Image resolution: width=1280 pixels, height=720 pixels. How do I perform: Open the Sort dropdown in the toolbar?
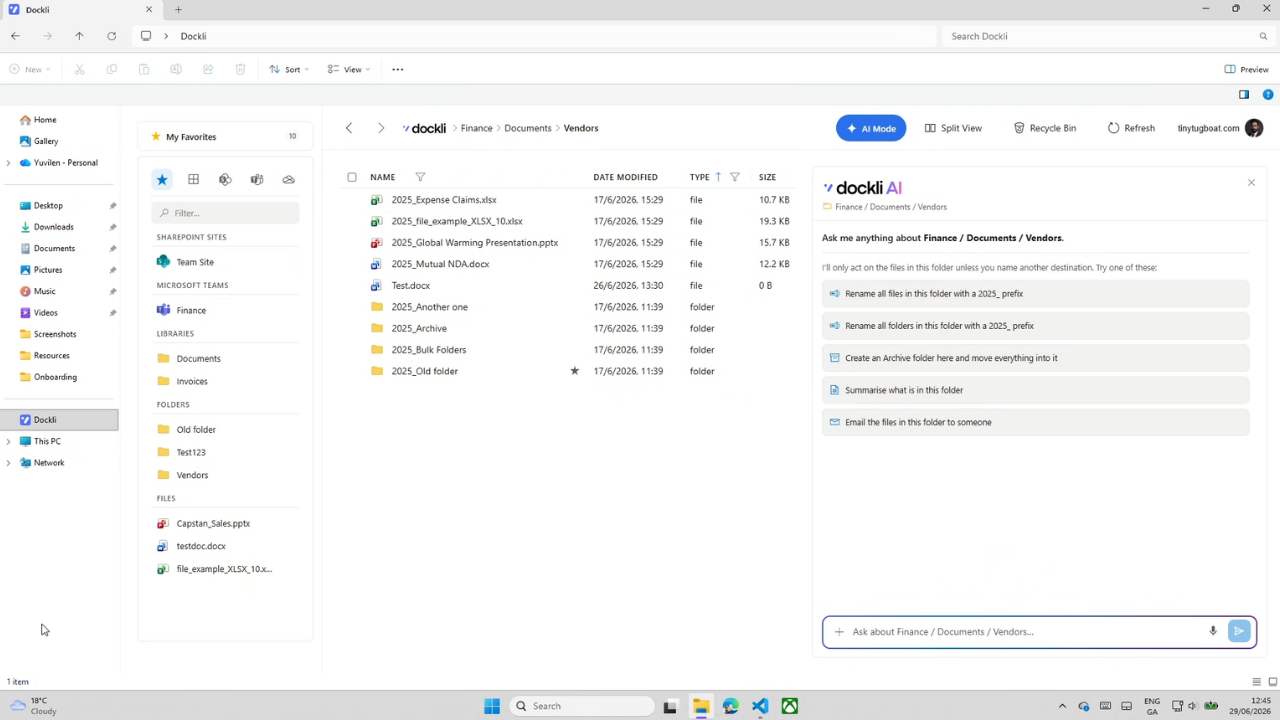(289, 69)
